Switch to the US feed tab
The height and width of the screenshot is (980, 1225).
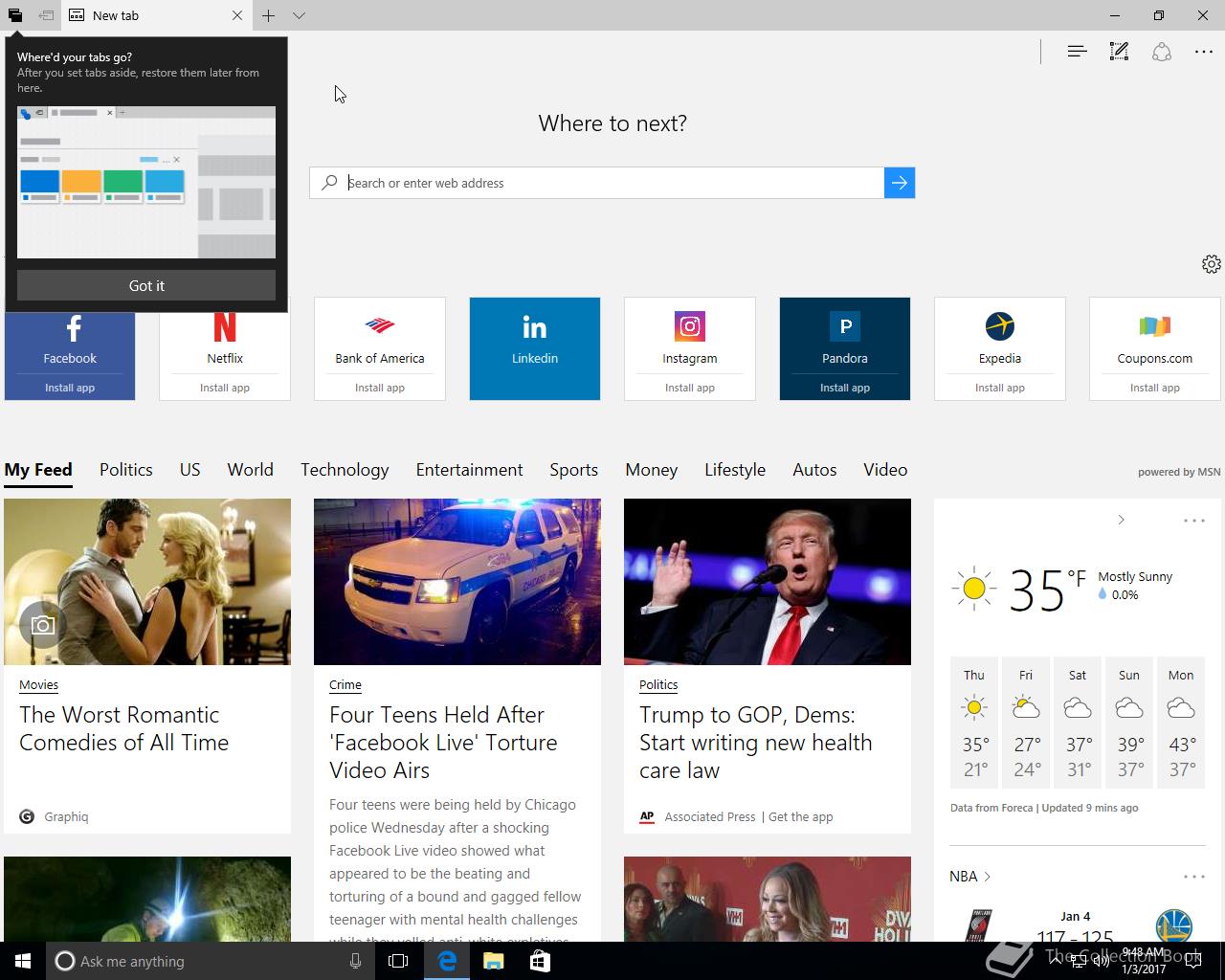click(x=190, y=470)
